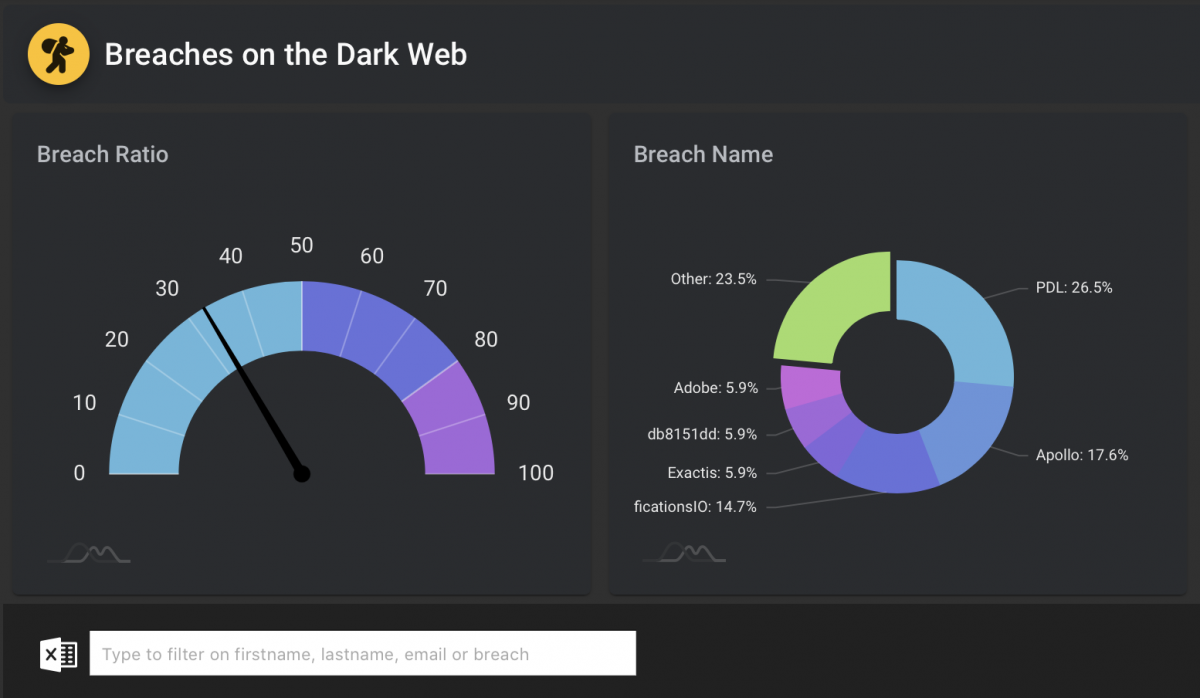Click the filter input for firstname, lastname, email
The width and height of the screenshot is (1200, 698).
pos(363,653)
